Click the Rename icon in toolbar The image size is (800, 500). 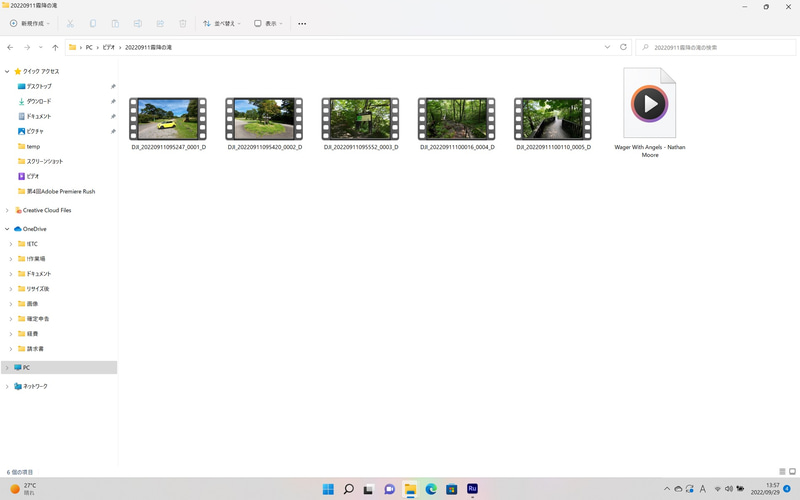pyautogui.click(x=138, y=23)
